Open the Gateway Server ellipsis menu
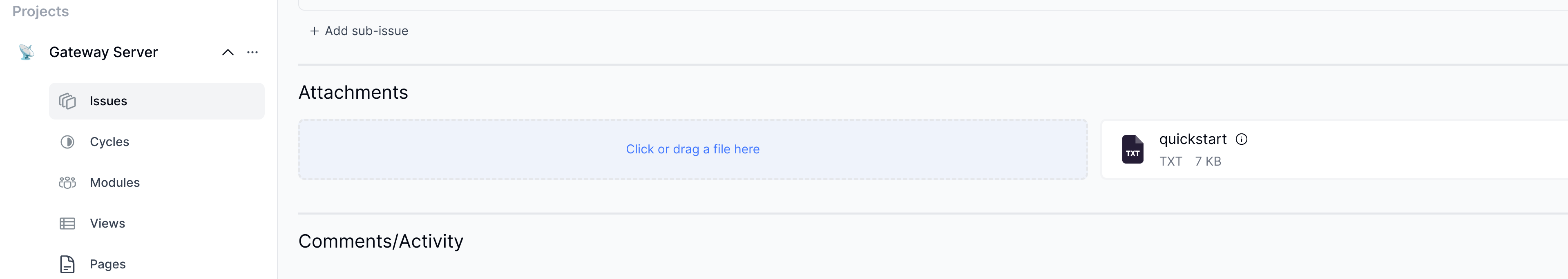1568x279 pixels. [252, 52]
